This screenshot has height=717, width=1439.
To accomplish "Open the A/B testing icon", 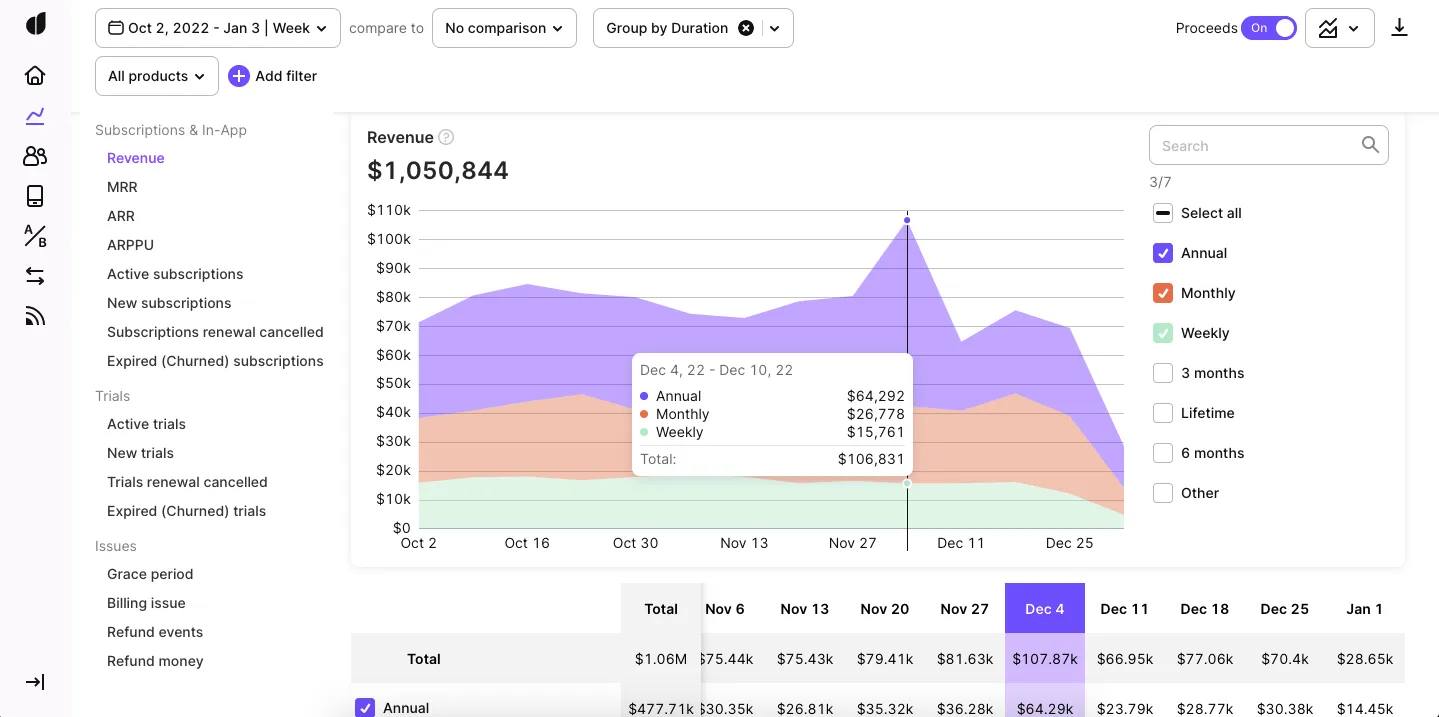I will click(x=35, y=236).
